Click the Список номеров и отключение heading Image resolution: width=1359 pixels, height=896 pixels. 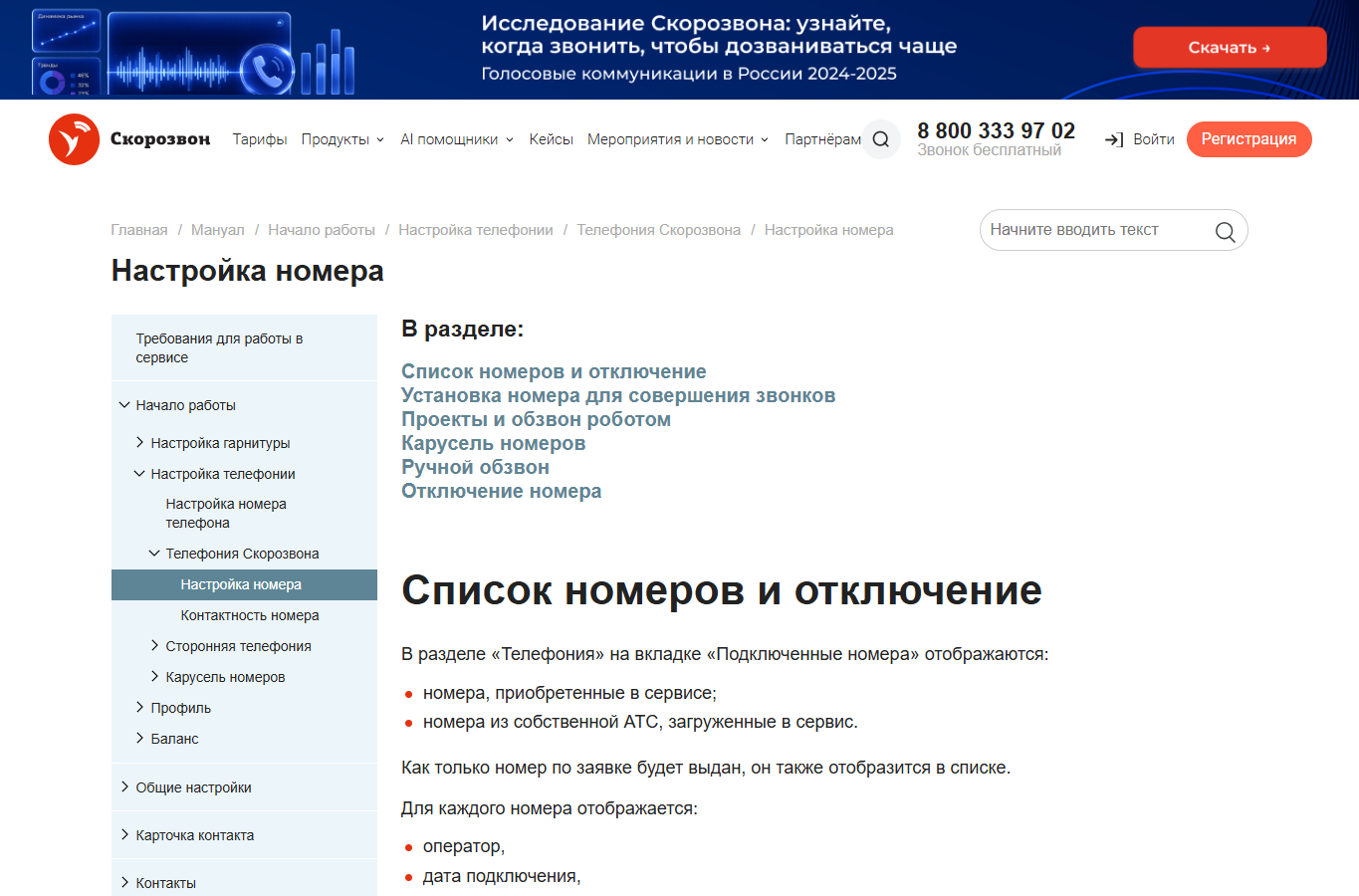point(721,590)
